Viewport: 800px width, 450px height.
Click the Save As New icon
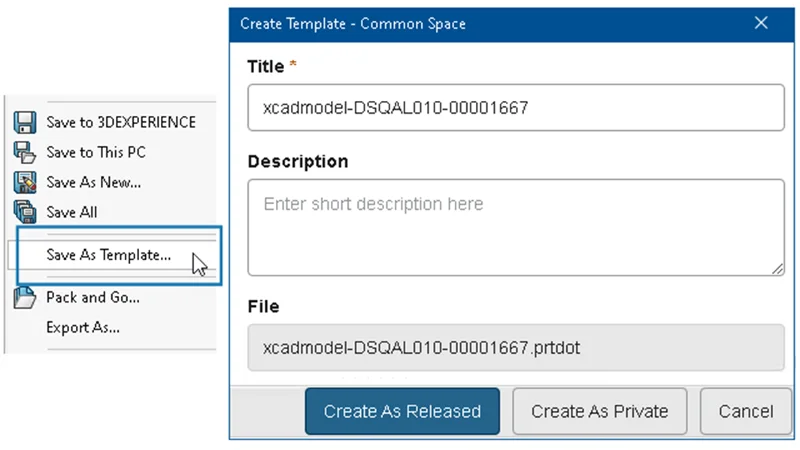25,182
